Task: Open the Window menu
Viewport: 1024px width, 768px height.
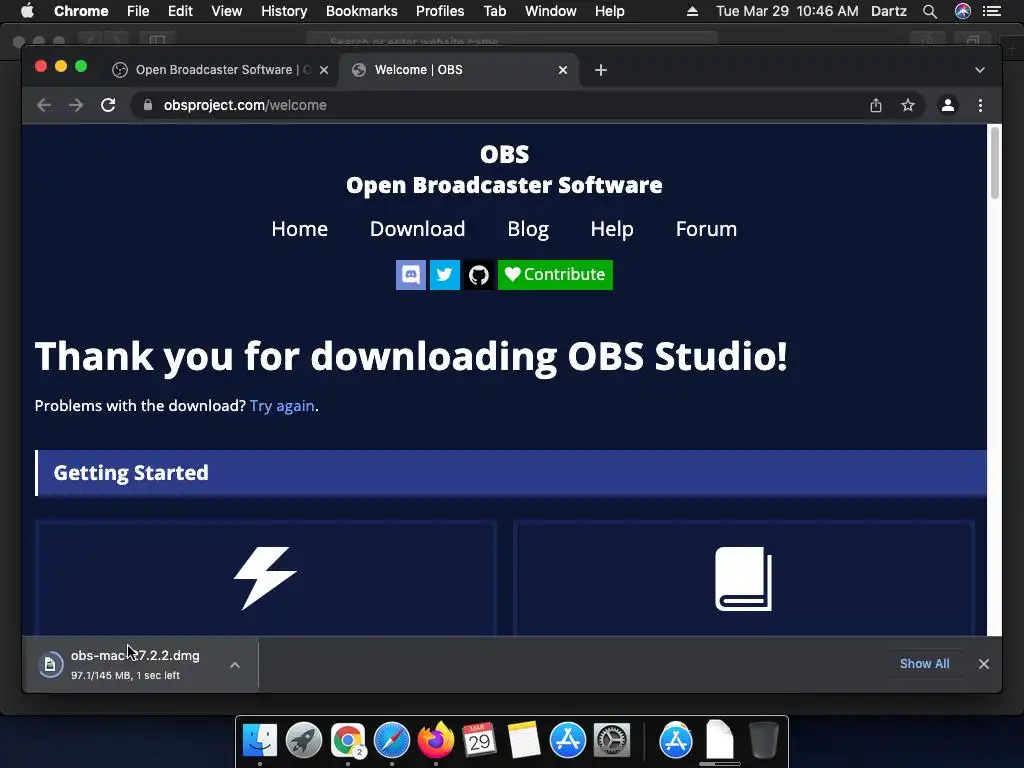Action: point(551,11)
